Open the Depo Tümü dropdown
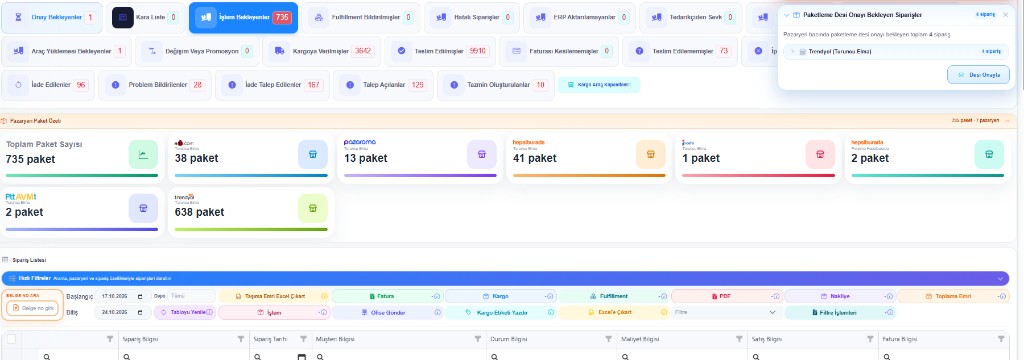 [x=192, y=296]
